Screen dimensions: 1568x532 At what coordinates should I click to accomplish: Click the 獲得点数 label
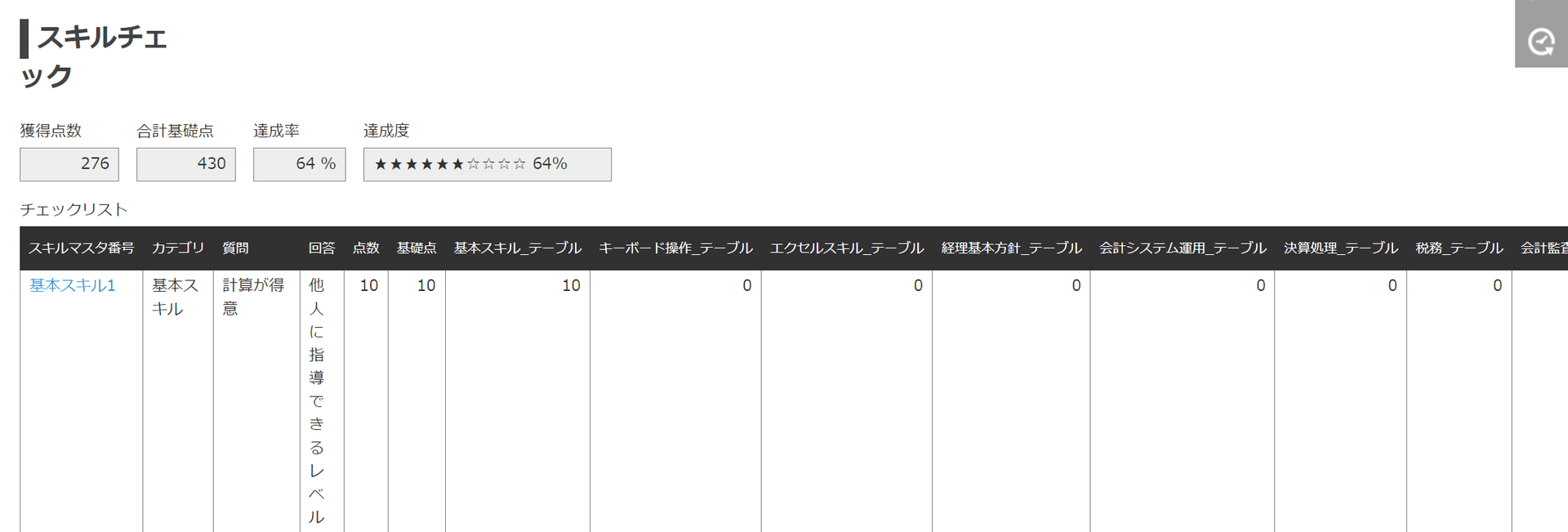coord(51,131)
